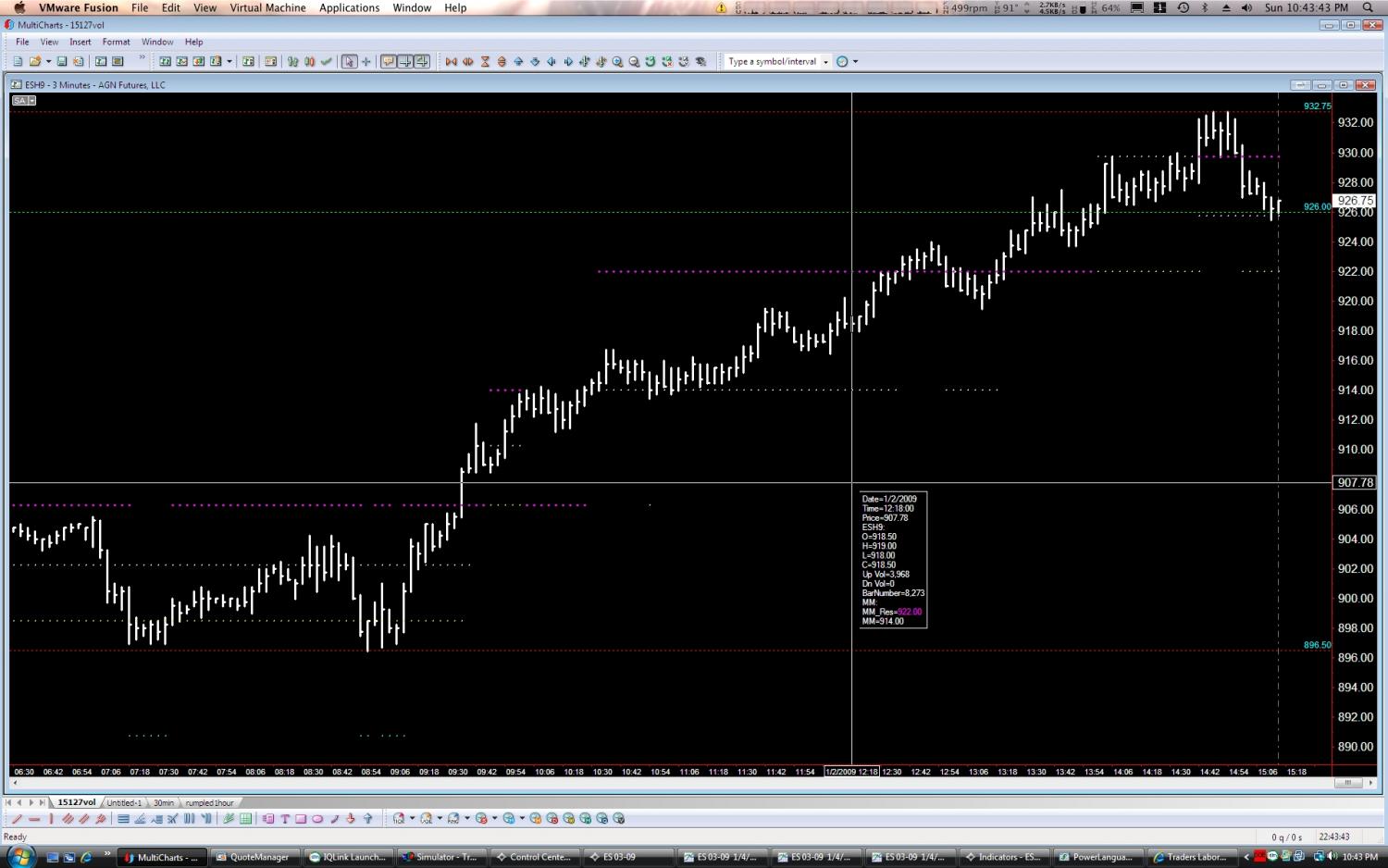Image resolution: width=1388 pixels, height=868 pixels.
Task: Click the Windows Start orb
Action: coord(19,855)
